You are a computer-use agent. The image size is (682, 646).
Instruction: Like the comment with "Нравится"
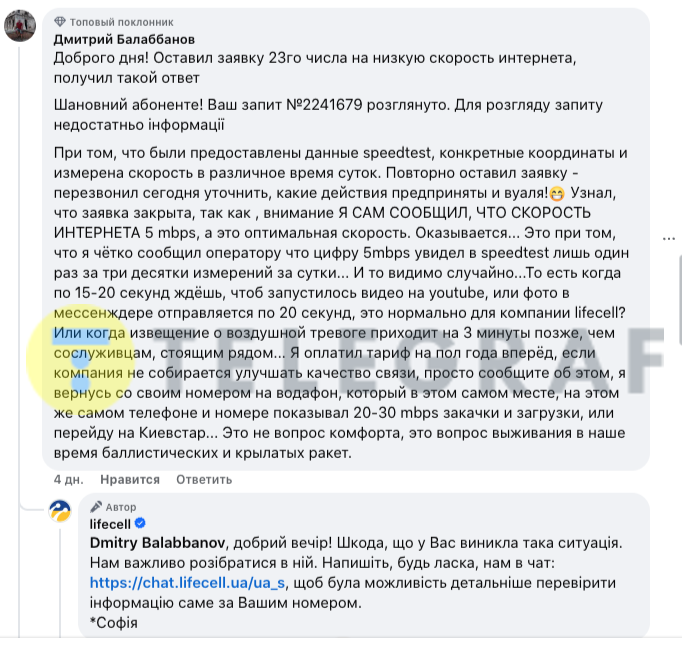click(130, 479)
